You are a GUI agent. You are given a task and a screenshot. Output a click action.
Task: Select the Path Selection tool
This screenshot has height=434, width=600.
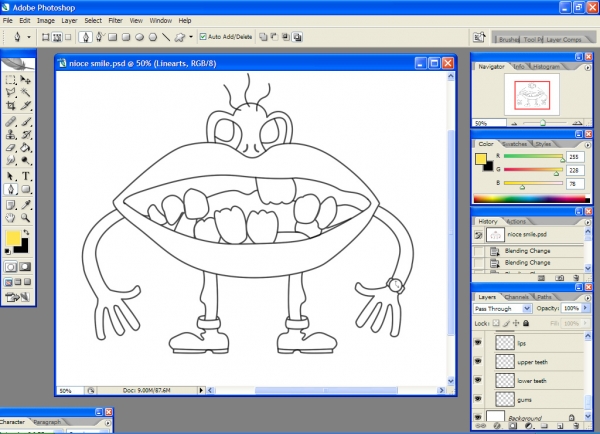[x=10, y=176]
